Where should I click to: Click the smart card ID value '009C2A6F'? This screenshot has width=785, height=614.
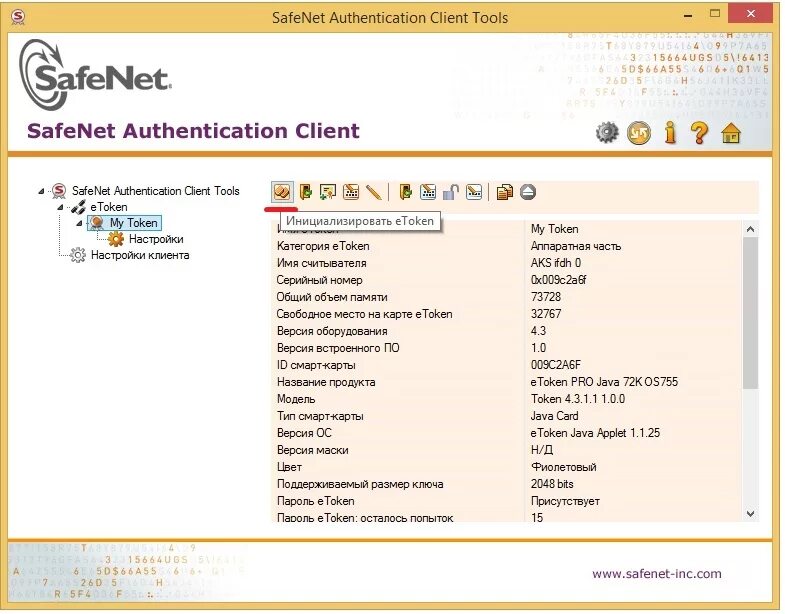coord(556,365)
